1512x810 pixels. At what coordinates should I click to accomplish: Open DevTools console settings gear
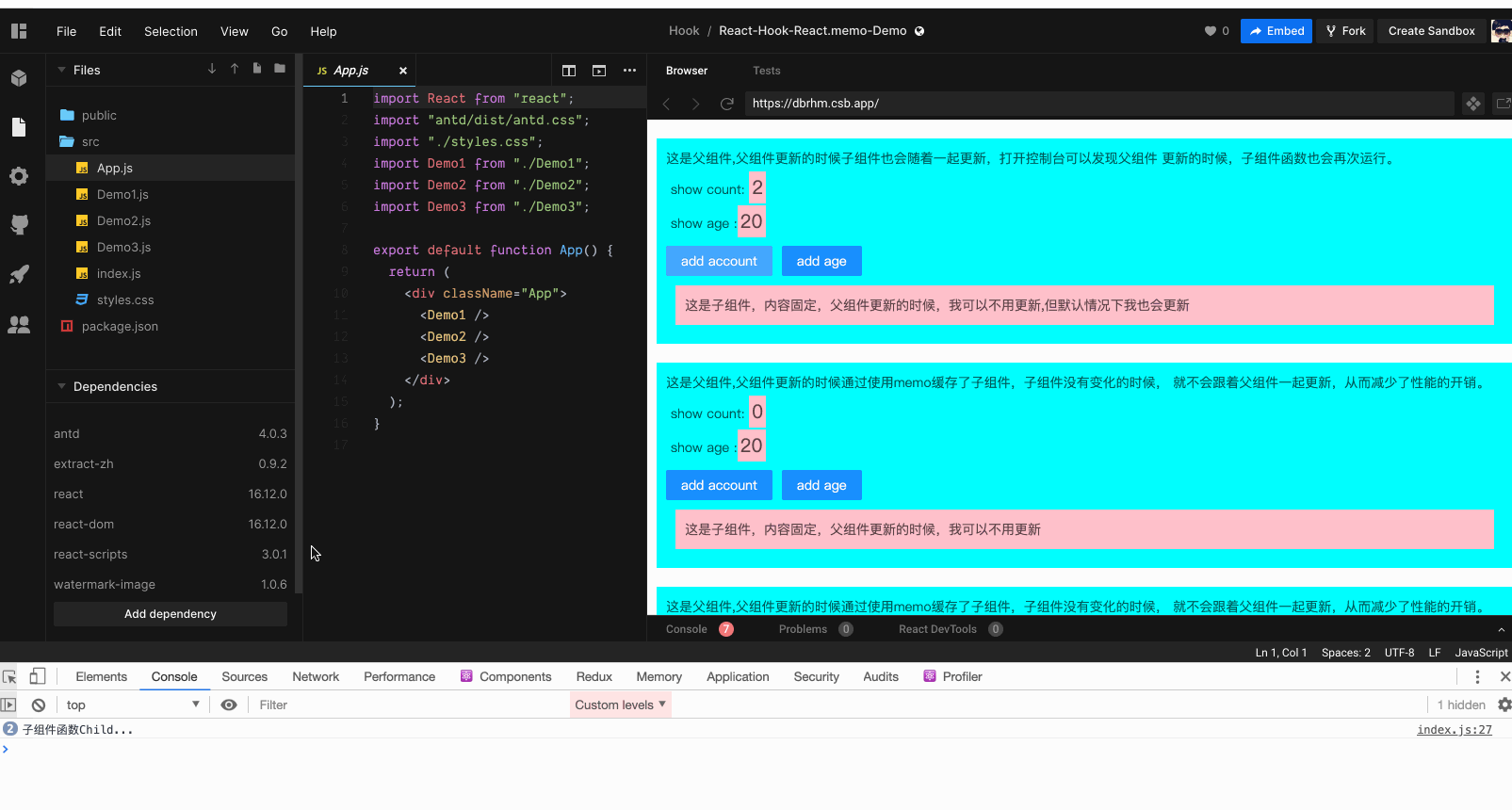[x=1504, y=705]
